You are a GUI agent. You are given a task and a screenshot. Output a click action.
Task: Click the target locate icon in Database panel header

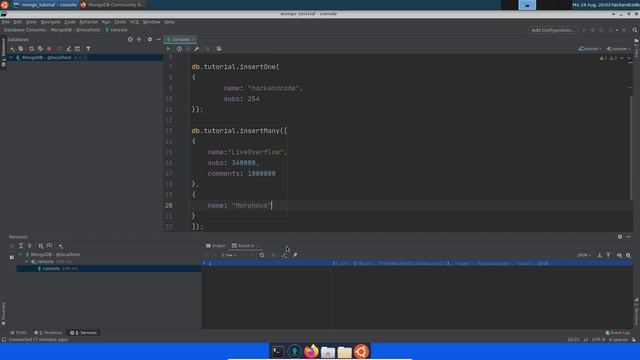coord(130,40)
